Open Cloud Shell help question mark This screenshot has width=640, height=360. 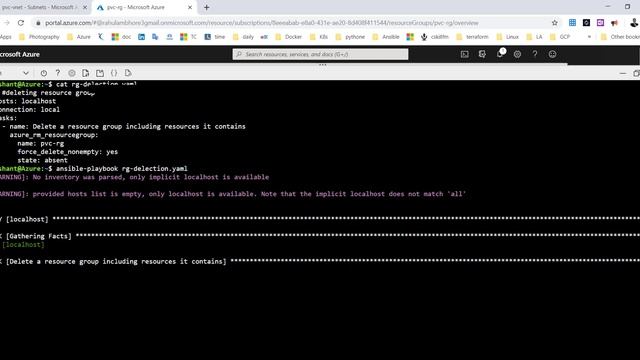point(58,73)
